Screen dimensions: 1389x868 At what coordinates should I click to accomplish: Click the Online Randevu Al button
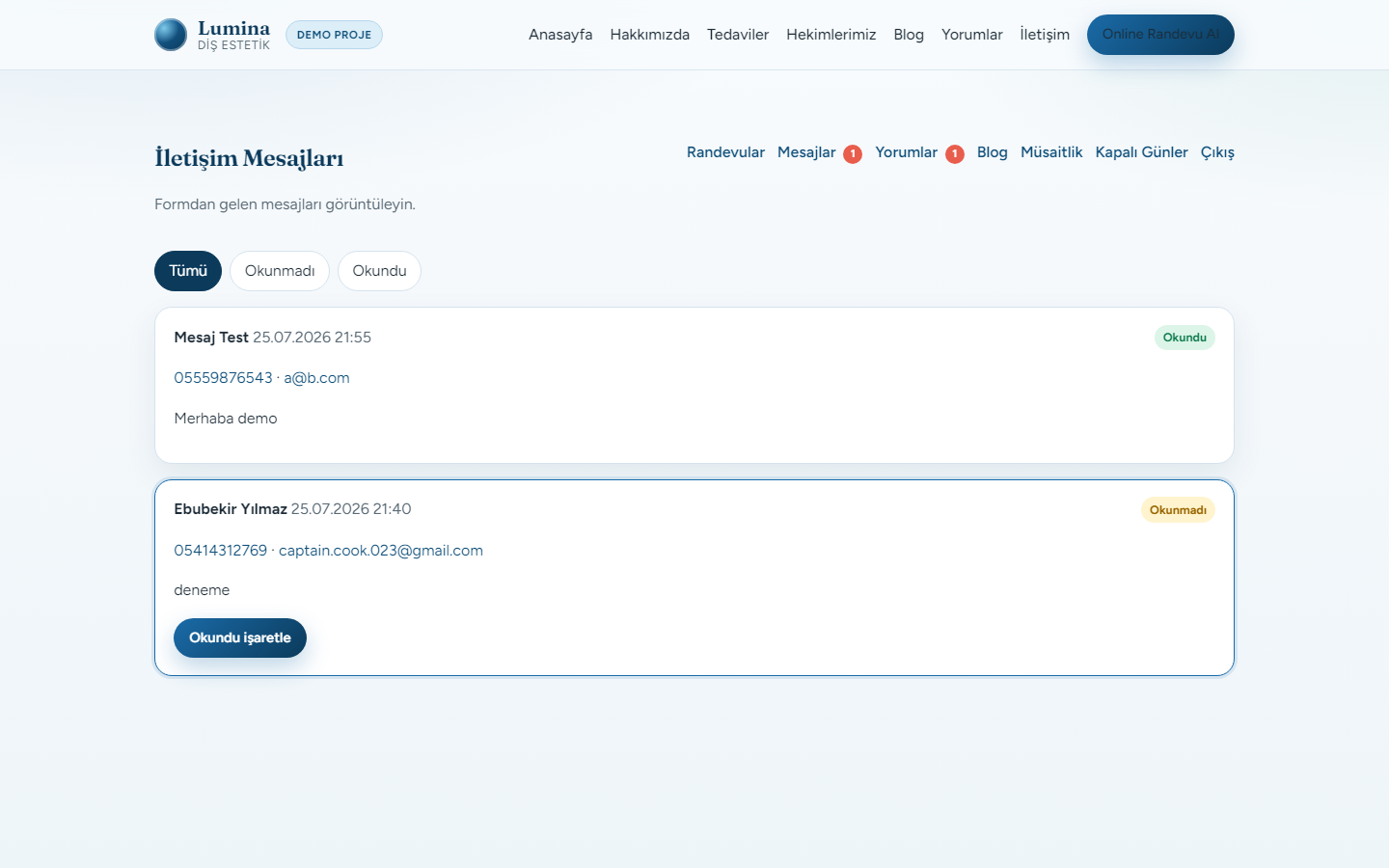point(1160,35)
